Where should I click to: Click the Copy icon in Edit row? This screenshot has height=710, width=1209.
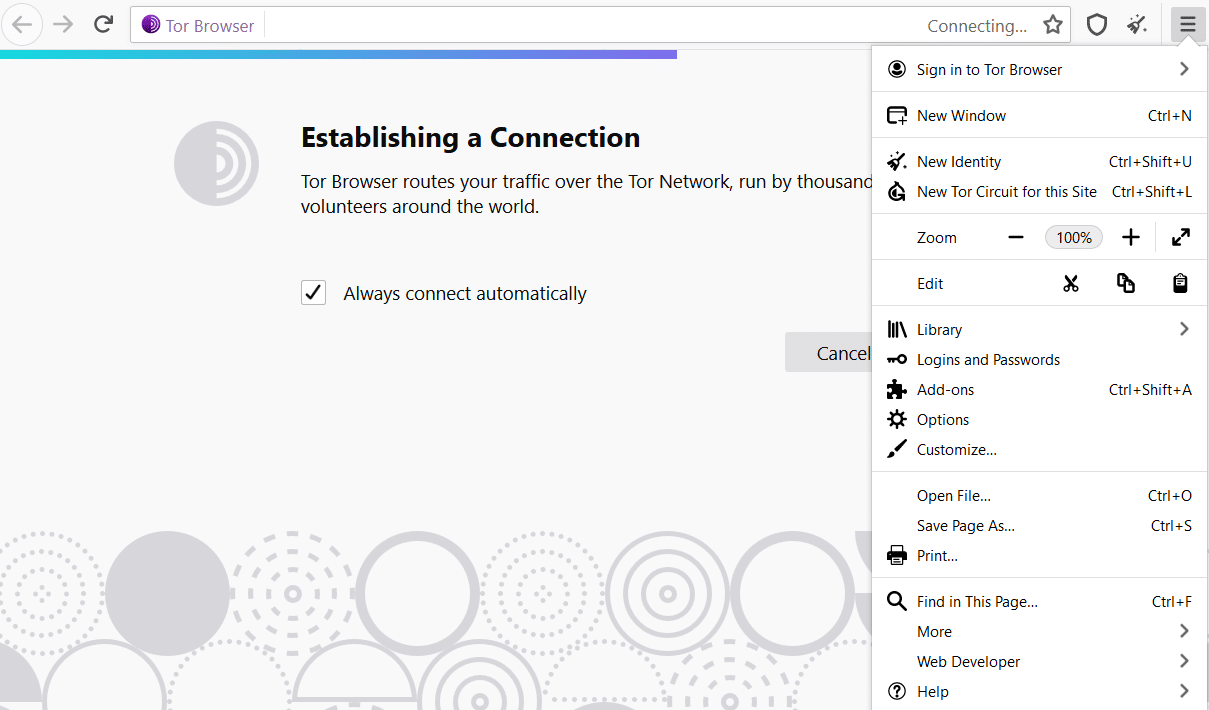(x=1126, y=284)
